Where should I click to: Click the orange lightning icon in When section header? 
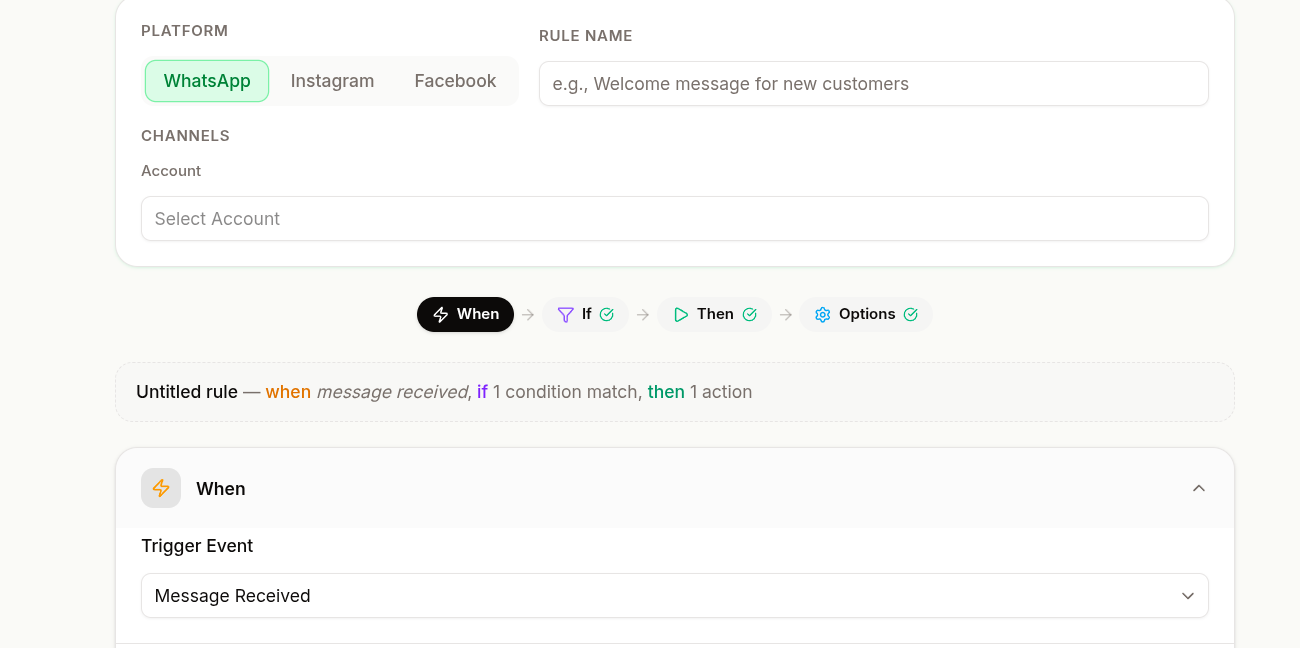point(161,488)
